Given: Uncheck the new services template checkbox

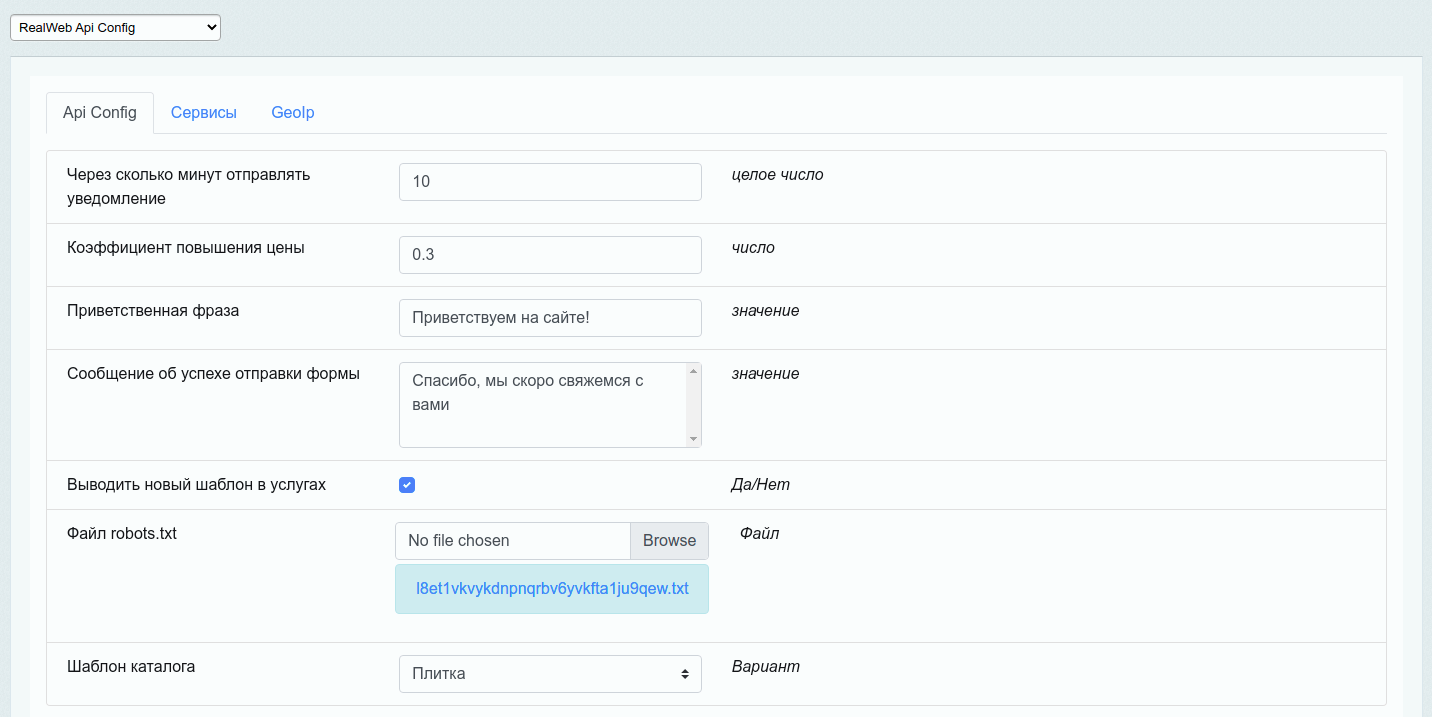Looking at the screenshot, I should pyautogui.click(x=407, y=486).
